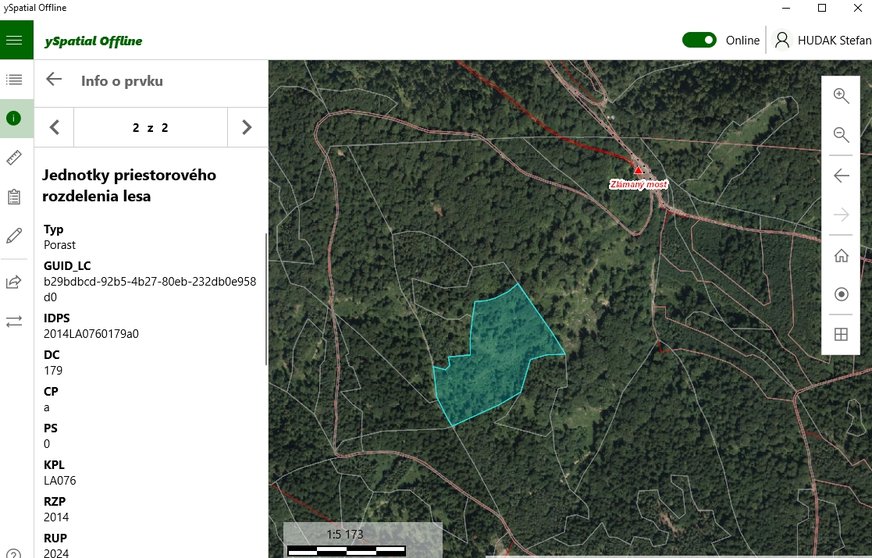Click the highlighted forest polygon on map
This screenshot has height=558, width=872.
pos(495,355)
